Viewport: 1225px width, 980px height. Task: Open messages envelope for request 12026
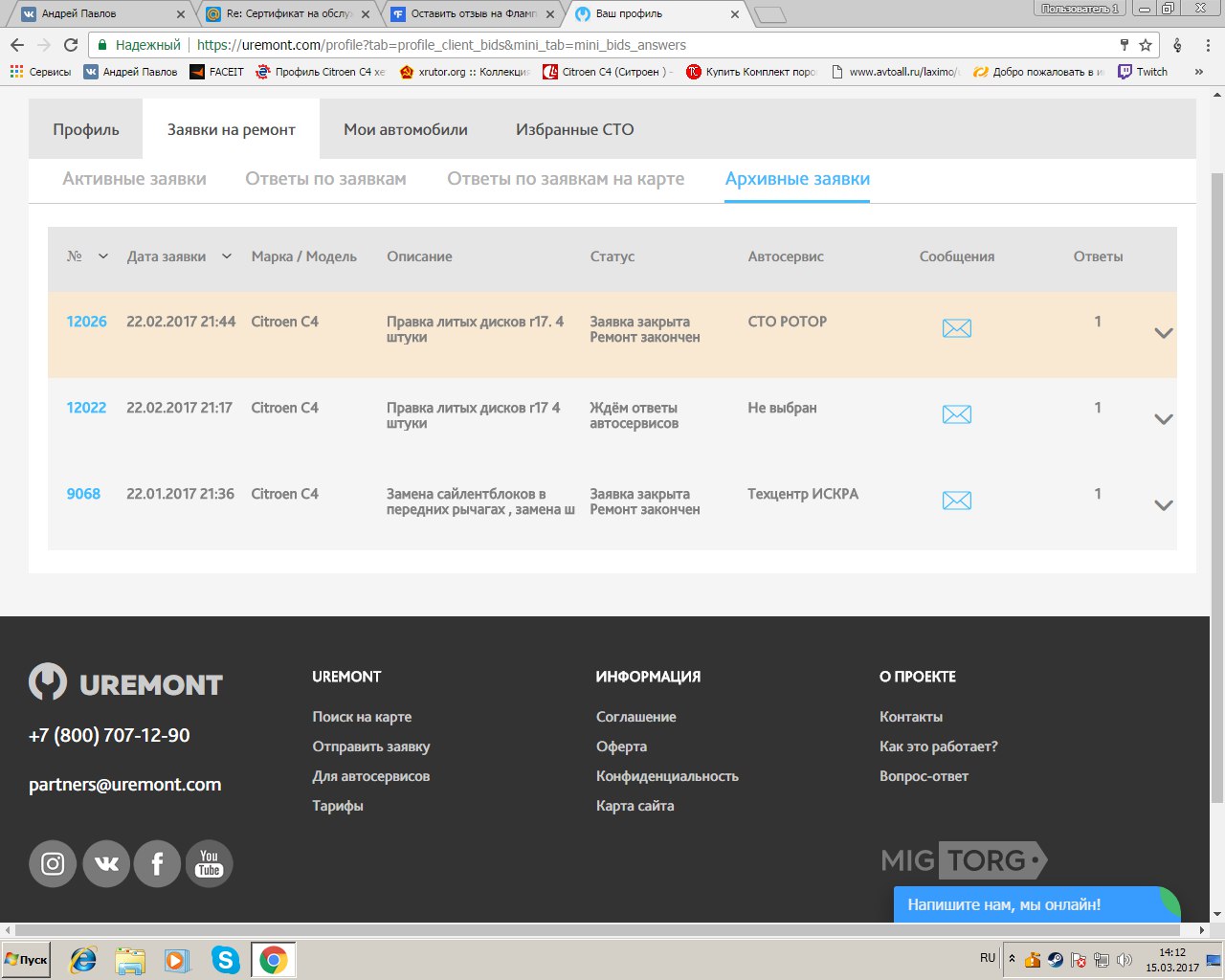coord(956,328)
